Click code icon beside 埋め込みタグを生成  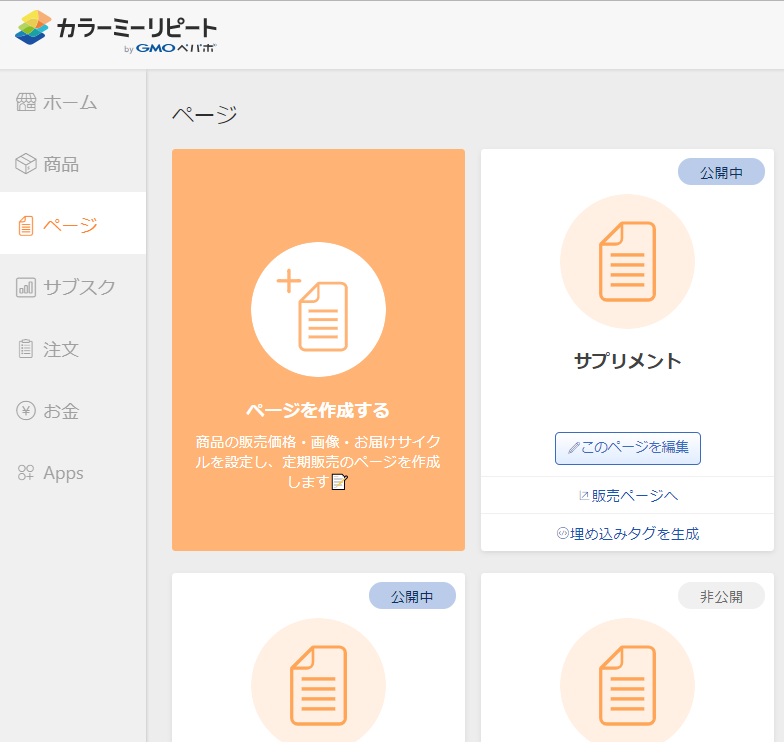[x=562, y=534]
